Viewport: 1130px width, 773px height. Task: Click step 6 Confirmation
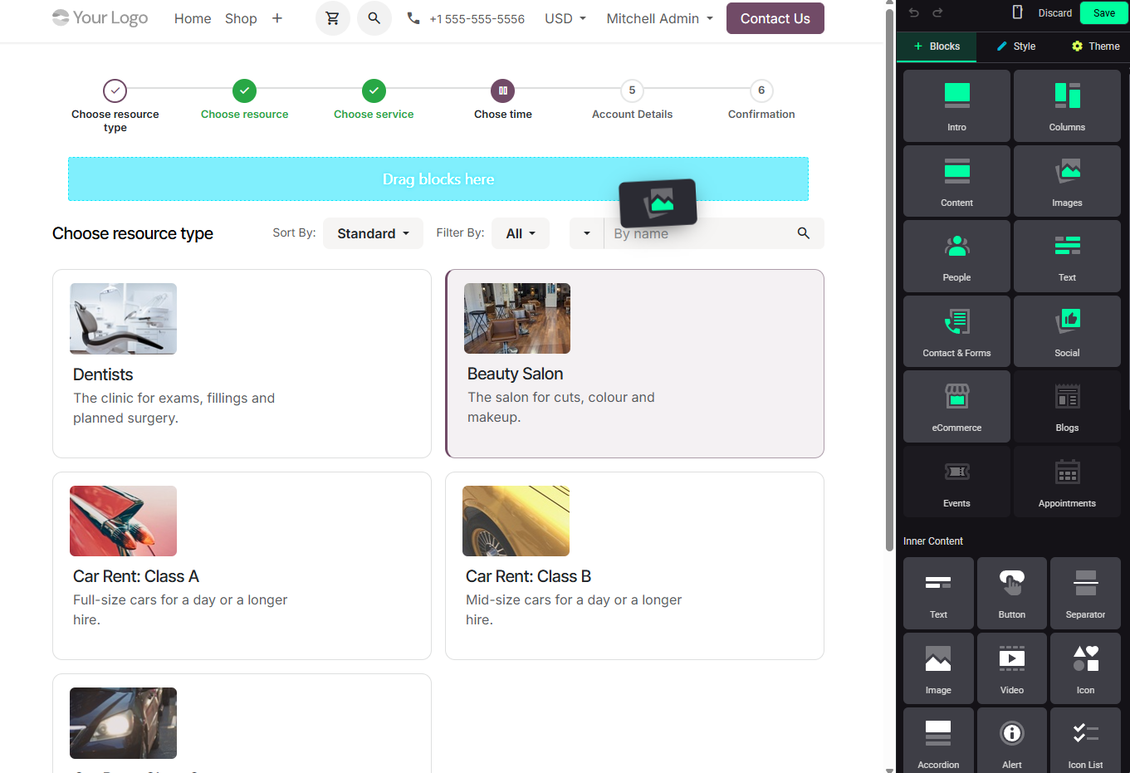click(x=761, y=91)
